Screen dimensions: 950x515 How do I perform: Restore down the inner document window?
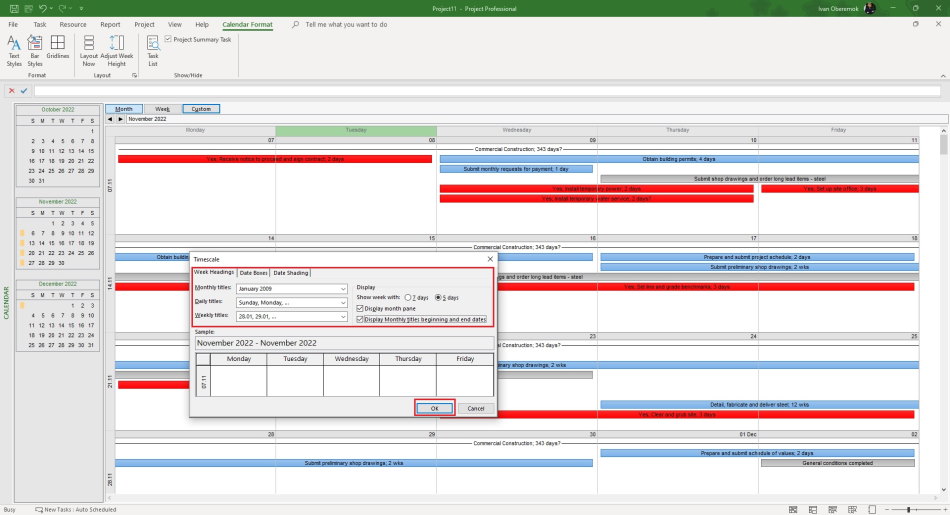click(x=915, y=24)
